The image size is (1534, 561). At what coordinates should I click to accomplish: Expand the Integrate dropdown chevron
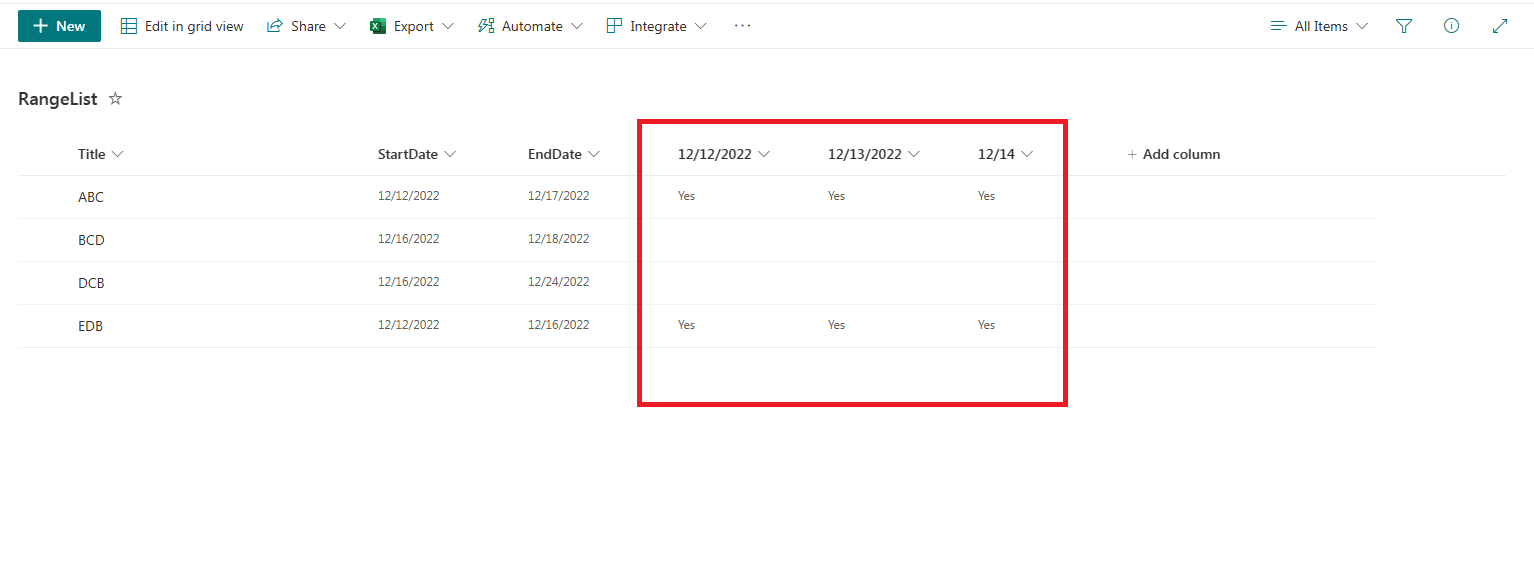[x=700, y=26]
